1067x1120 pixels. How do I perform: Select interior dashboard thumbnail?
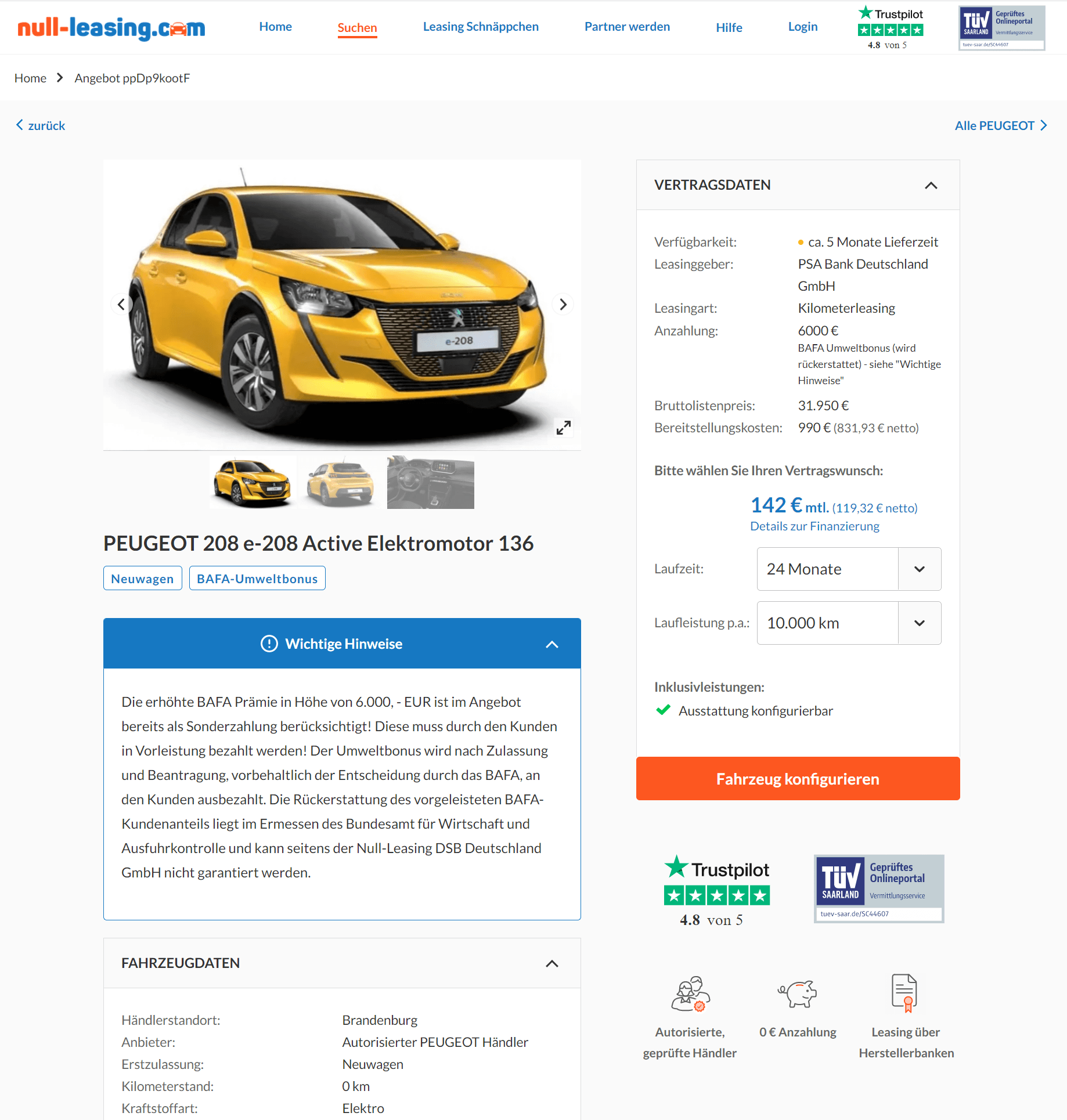coord(430,482)
